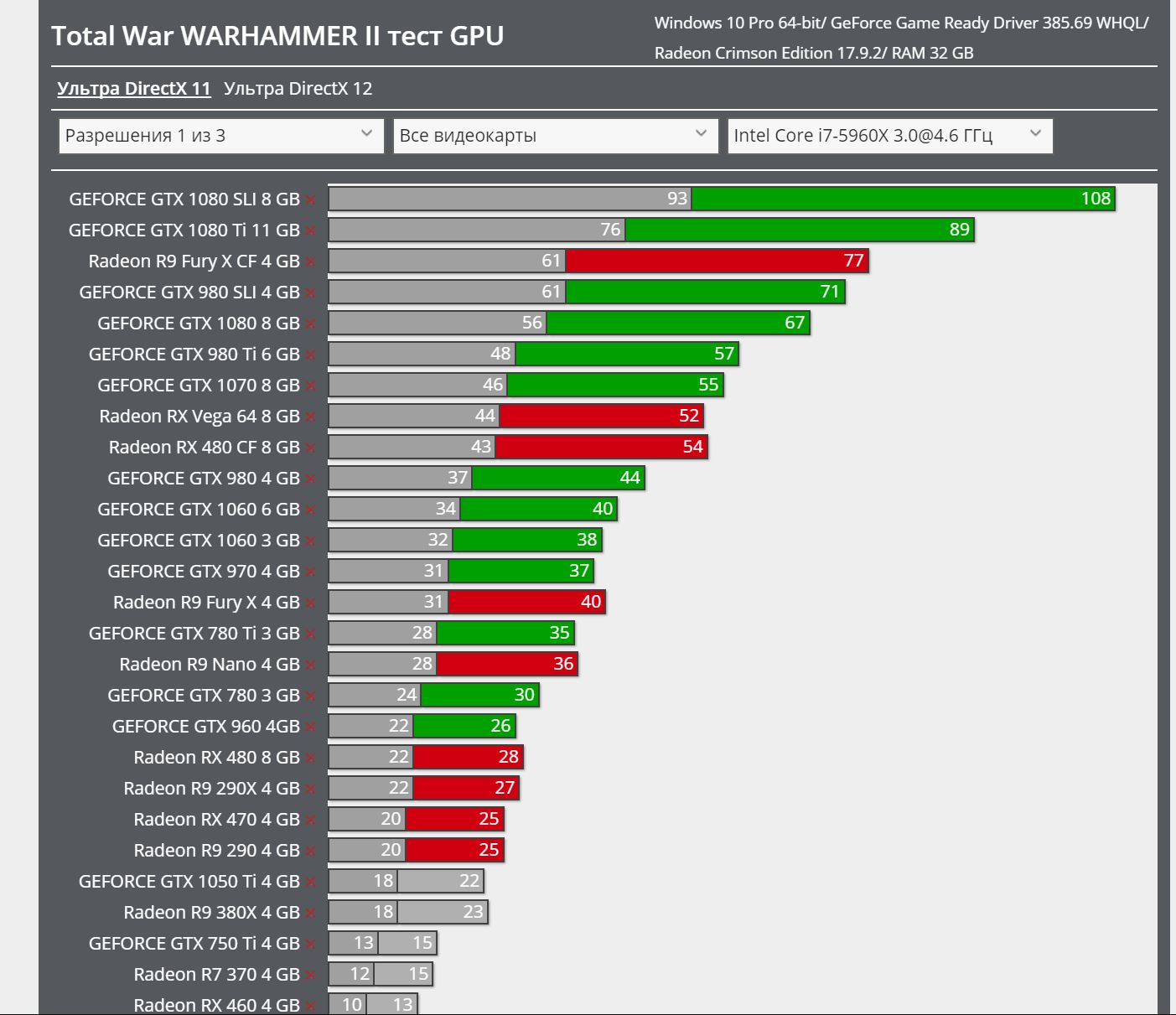The height and width of the screenshot is (1015, 1176).
Task: Switch to Ультра DirectX 12 tab
Action: tap(298, 89)
